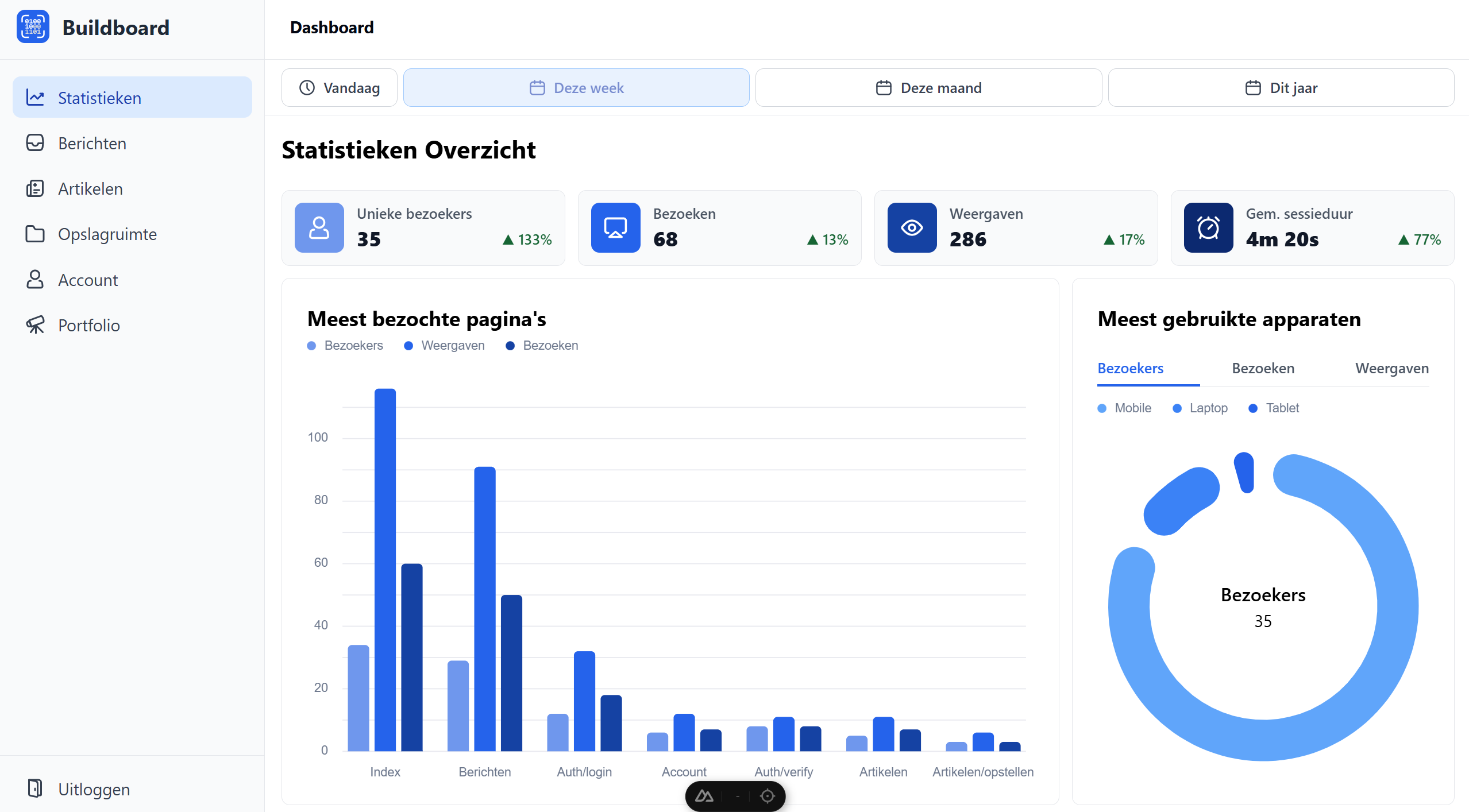Click the Index Weergaven bar
The width and height of the screenshot is (1469, 812).
click(x=385, y=570)
